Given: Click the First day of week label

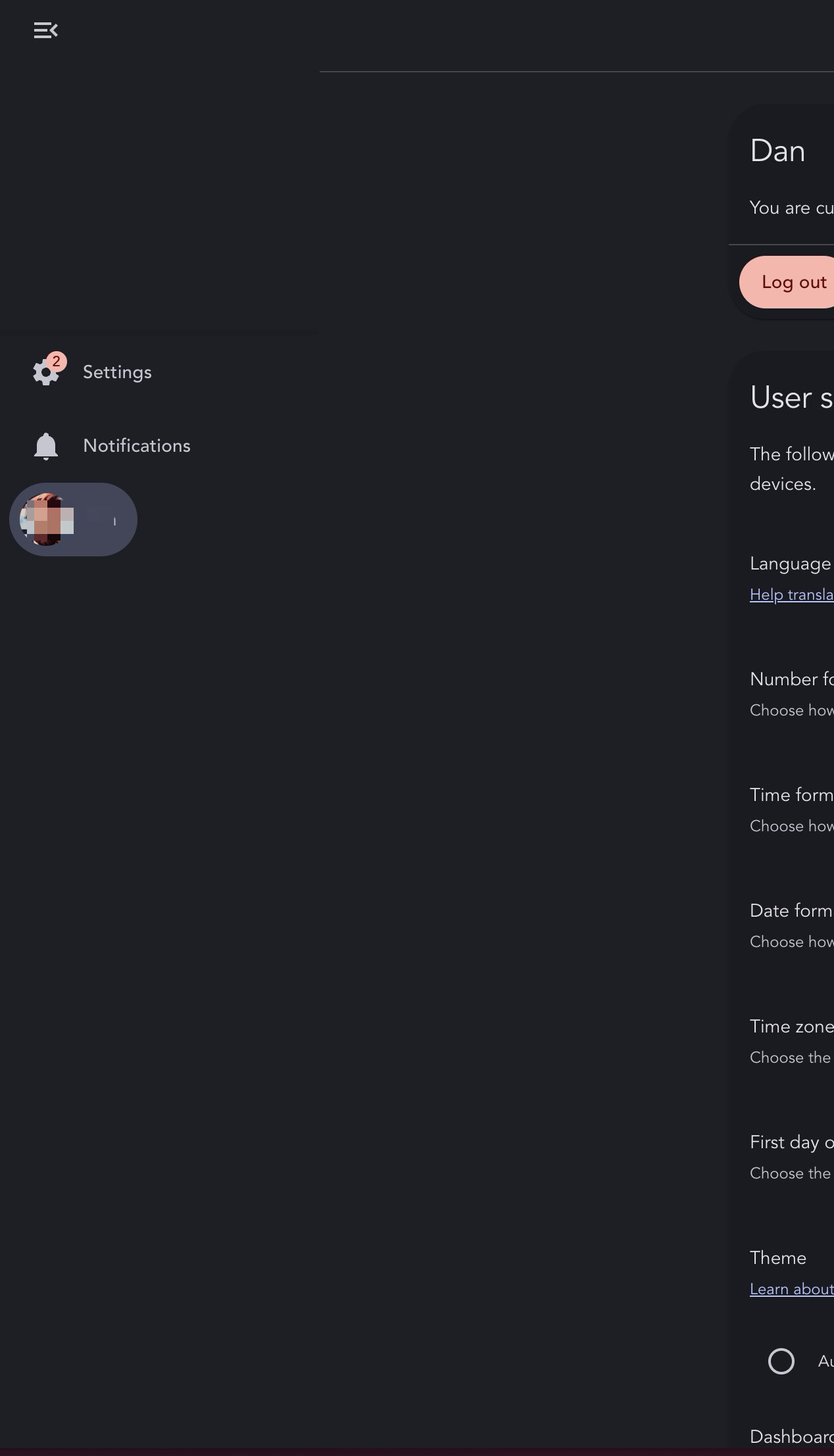Looking at the screenshot, I should pos(791,1142).
